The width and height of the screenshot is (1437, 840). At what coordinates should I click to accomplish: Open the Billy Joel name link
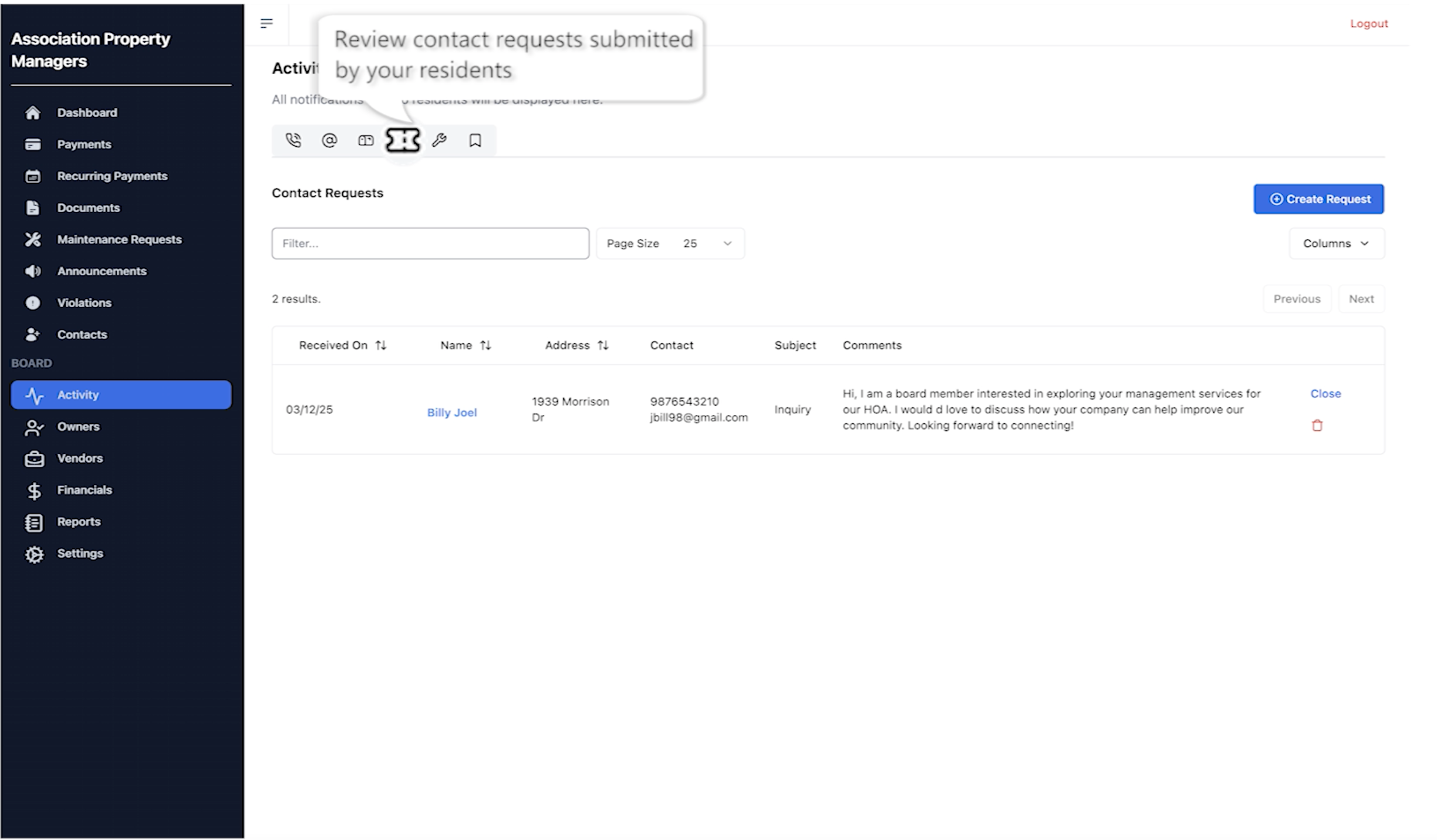[451, 412]
